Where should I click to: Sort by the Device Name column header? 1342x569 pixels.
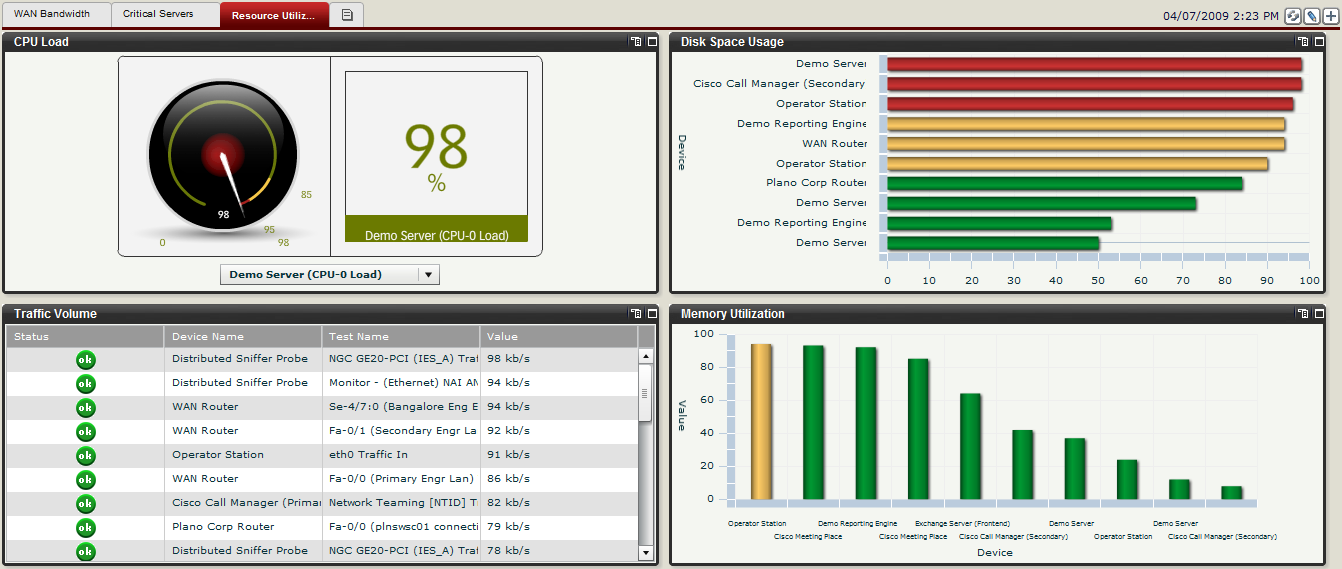tap(242, 337)
